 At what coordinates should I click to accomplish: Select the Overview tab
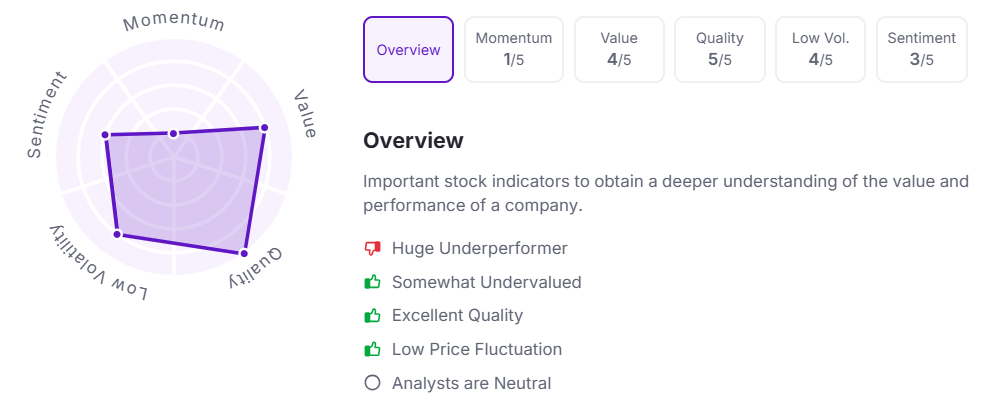(408, 49)
